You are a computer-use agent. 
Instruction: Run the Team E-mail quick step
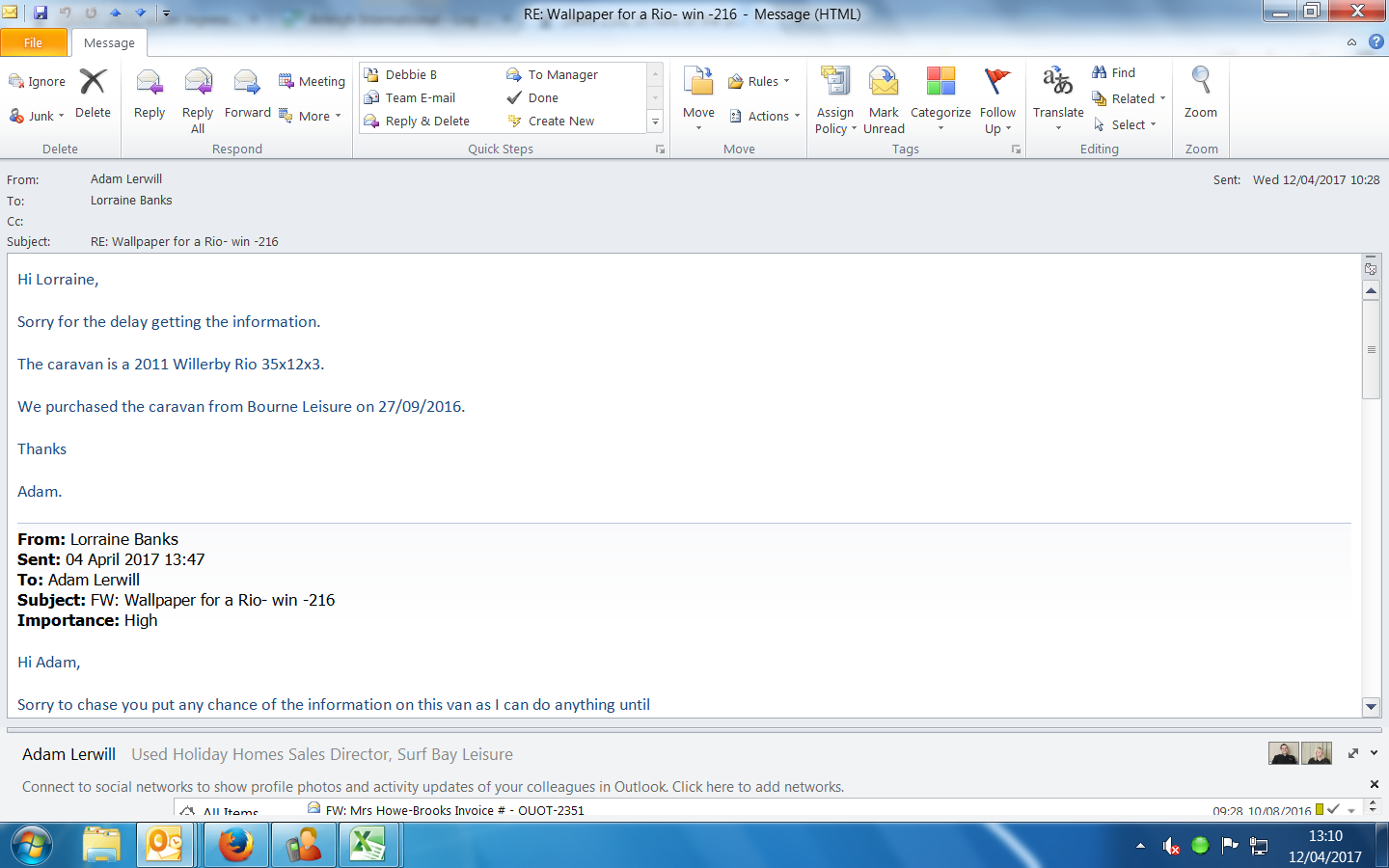pos(410,97)
